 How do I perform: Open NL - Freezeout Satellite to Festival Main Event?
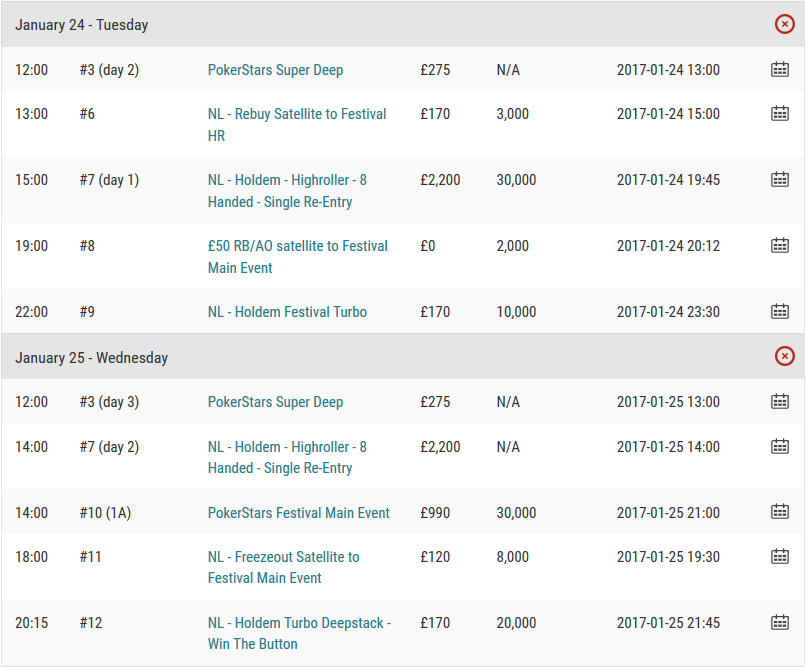tap(284, 567)
